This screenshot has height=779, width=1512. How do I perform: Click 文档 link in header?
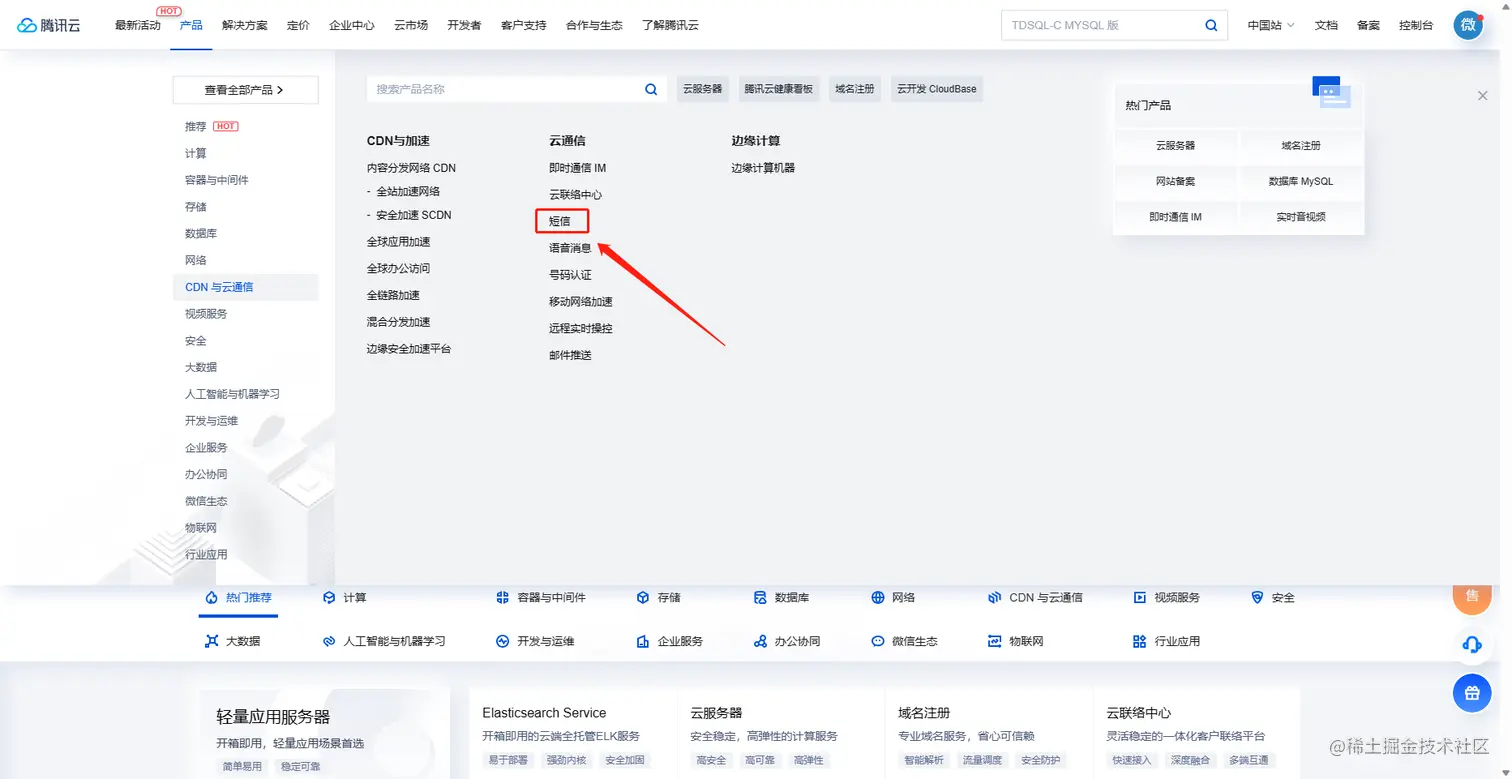point(1326,25)
